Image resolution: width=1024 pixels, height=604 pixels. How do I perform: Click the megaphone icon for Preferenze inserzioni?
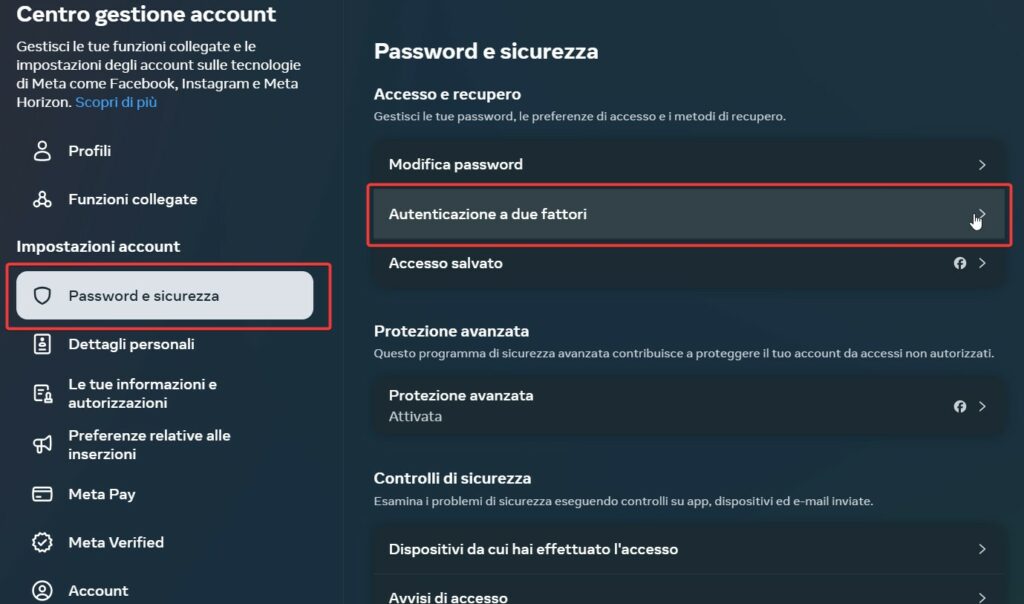pyautogui.click(x=42, y=444)
